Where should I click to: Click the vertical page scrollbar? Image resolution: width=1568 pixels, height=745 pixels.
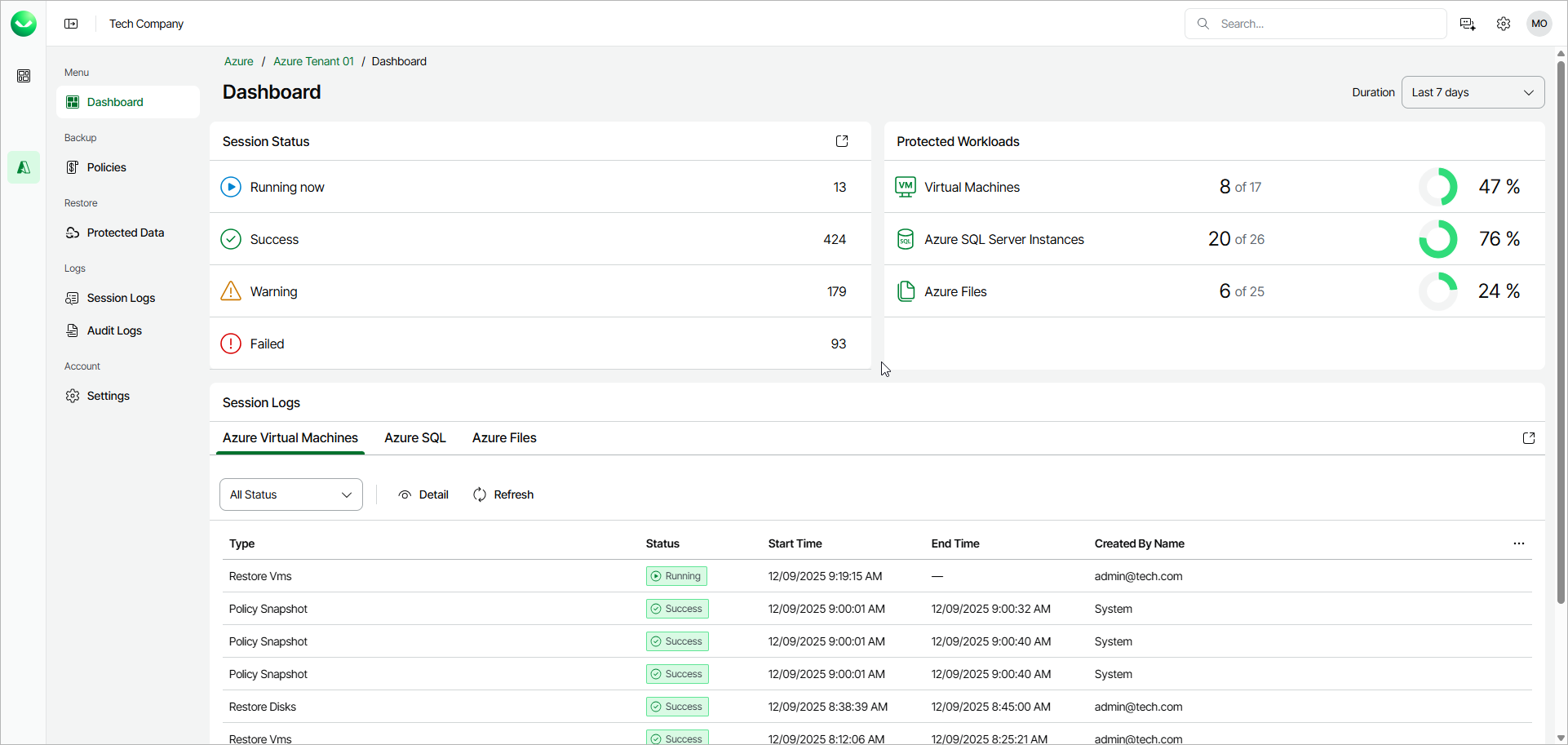tap(1561, 333)
